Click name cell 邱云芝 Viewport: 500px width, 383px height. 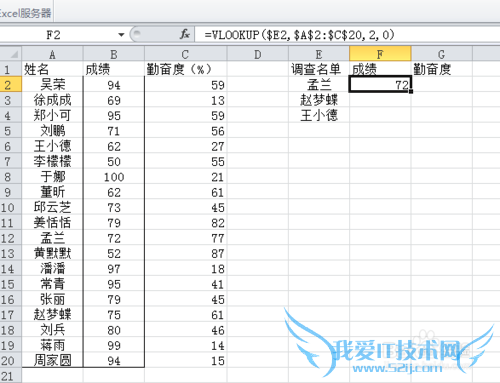[x=52, y=207]
